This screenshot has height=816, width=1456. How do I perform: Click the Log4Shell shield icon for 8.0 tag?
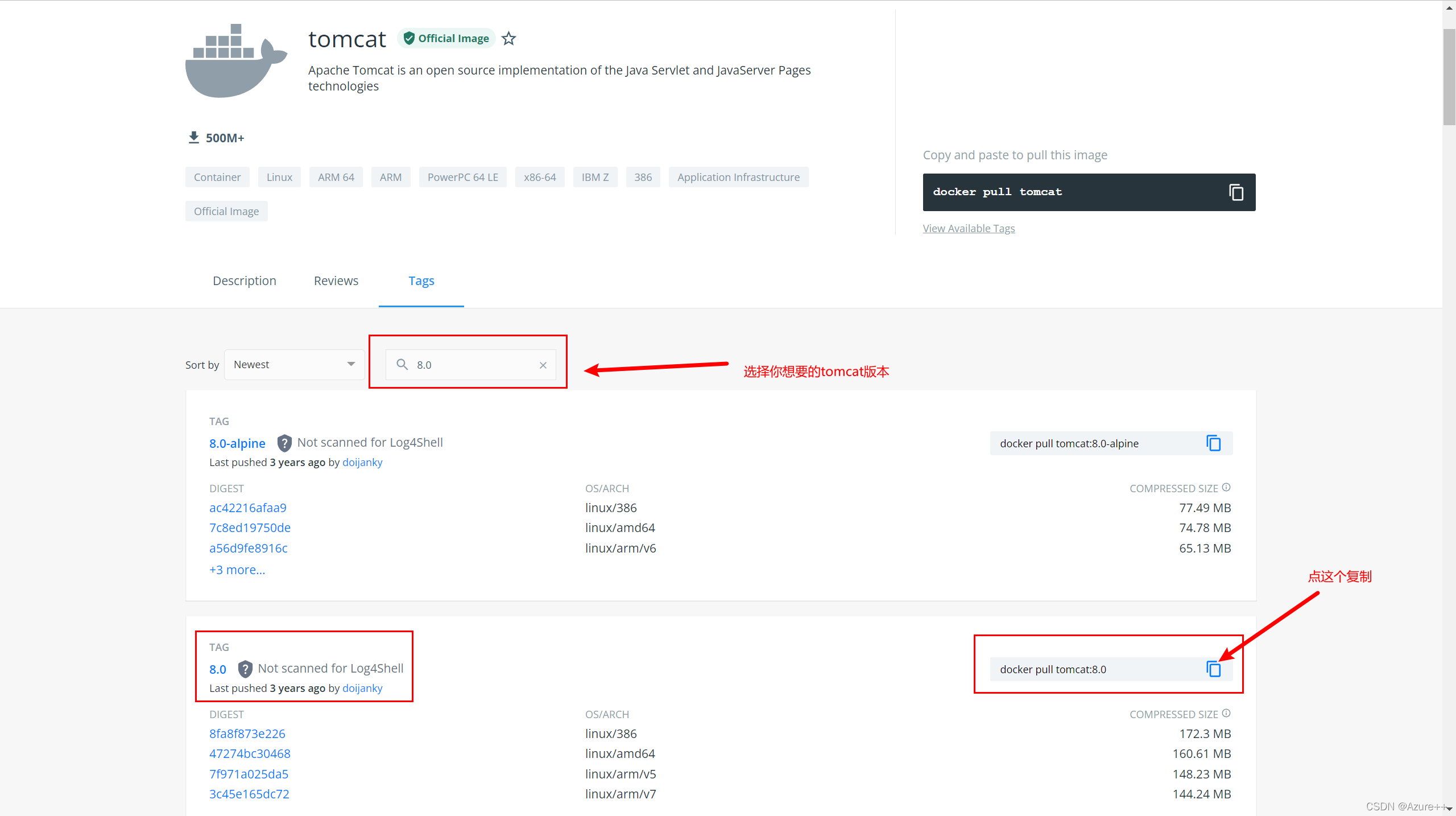pos(245,669)
